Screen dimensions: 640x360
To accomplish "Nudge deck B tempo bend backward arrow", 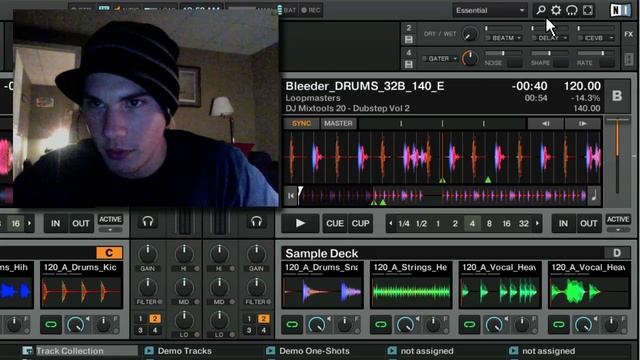I will [546, 124].
